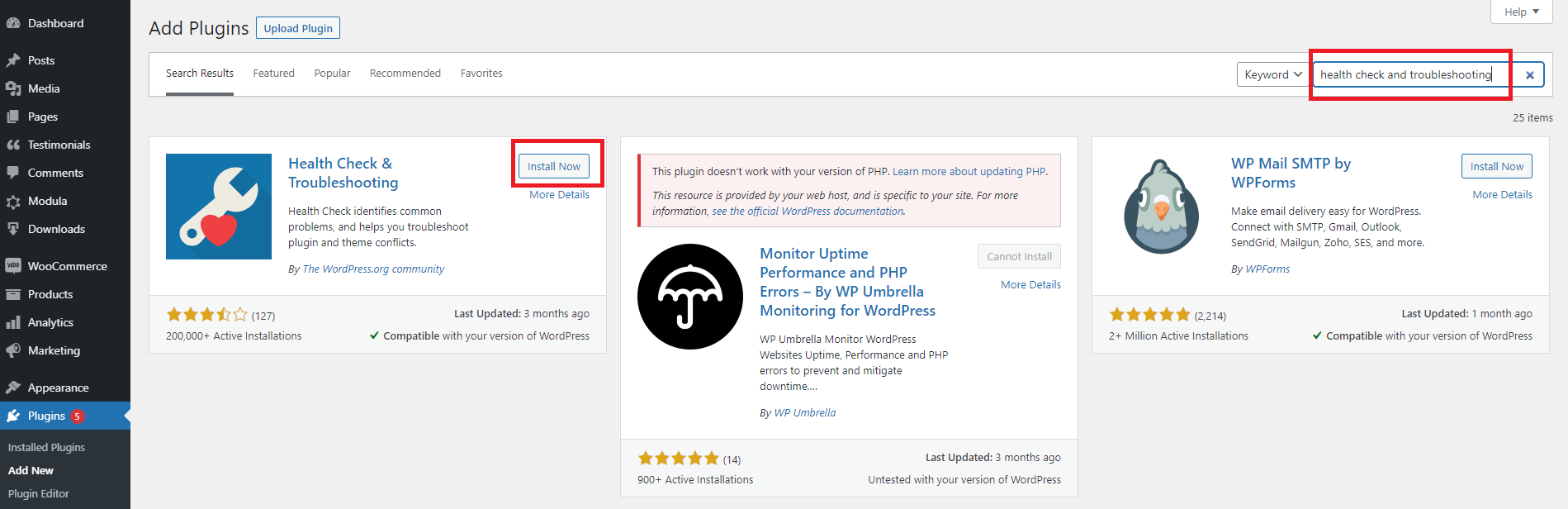Click the WP Umbrella five-star rating

click(x=679, y=459)
